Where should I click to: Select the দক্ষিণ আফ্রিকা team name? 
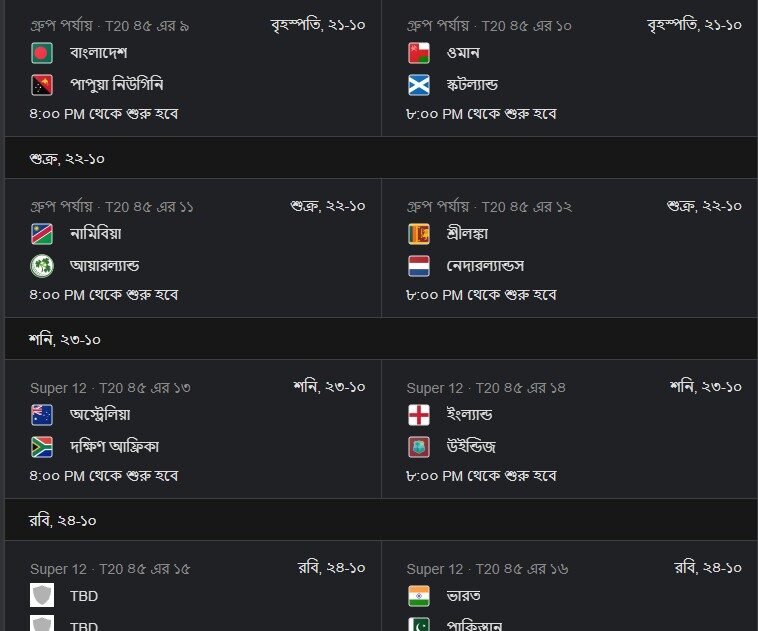[115, 446]
